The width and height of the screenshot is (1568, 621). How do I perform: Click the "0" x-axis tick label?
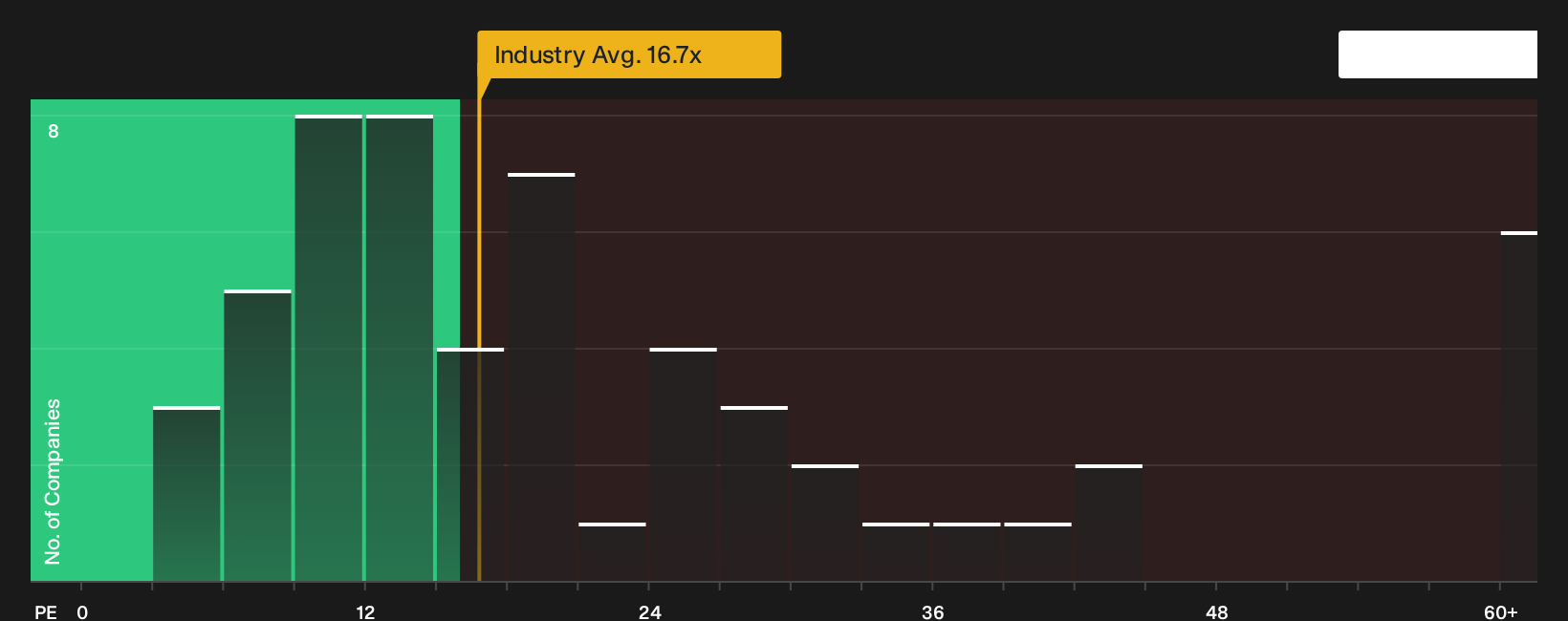(x=82, y=612)
